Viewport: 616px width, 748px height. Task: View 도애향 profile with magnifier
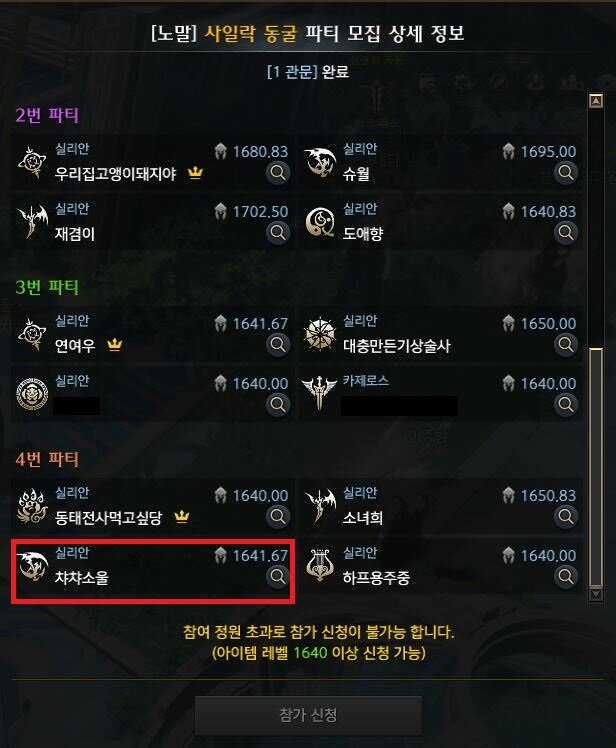(566, 233)
